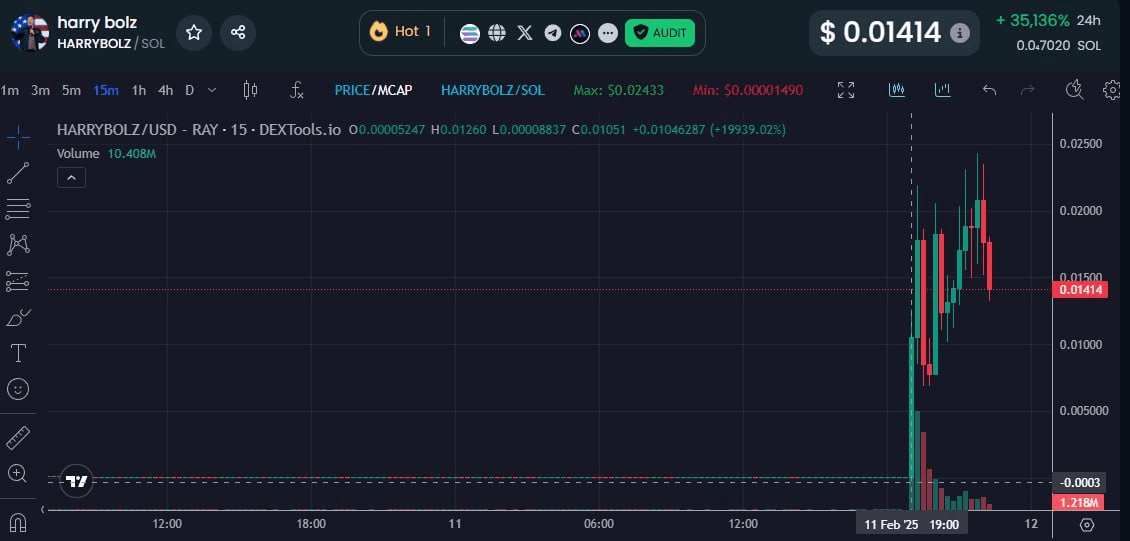Open the purple-ringed round icon link
1130x541 pixels.
580,33
